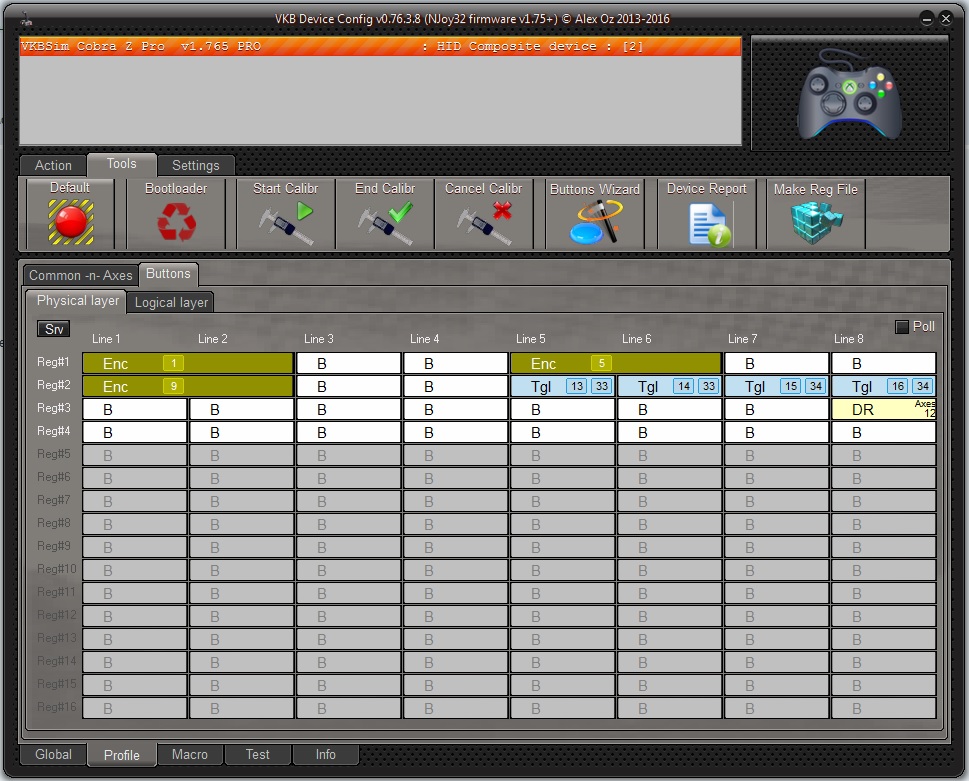
Task: Click the gamepad controller image
Action: (850, 94)
